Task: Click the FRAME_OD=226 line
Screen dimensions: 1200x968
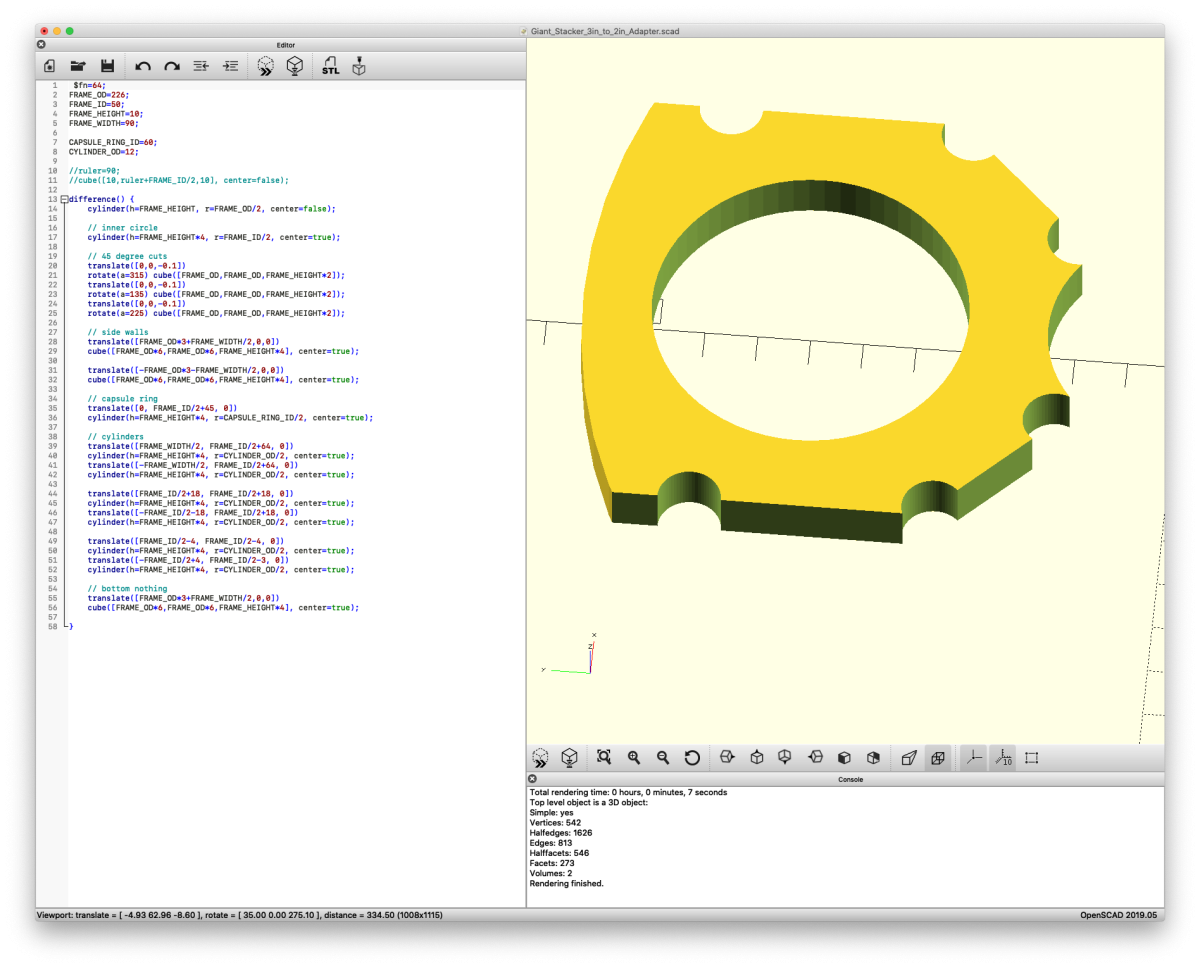Action: pyautogui.click(x=99, y=95)
